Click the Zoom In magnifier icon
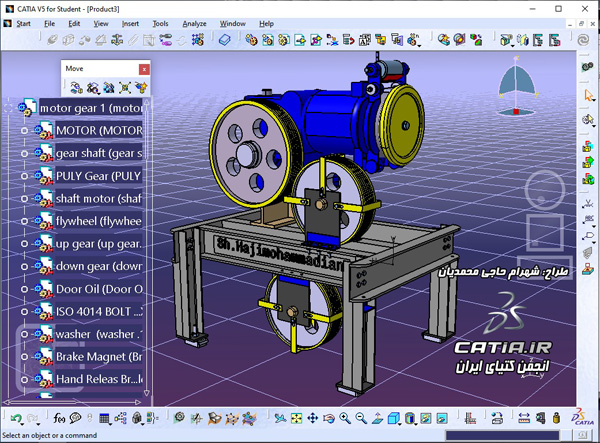 pyautogui.click(x=345, y=418)
